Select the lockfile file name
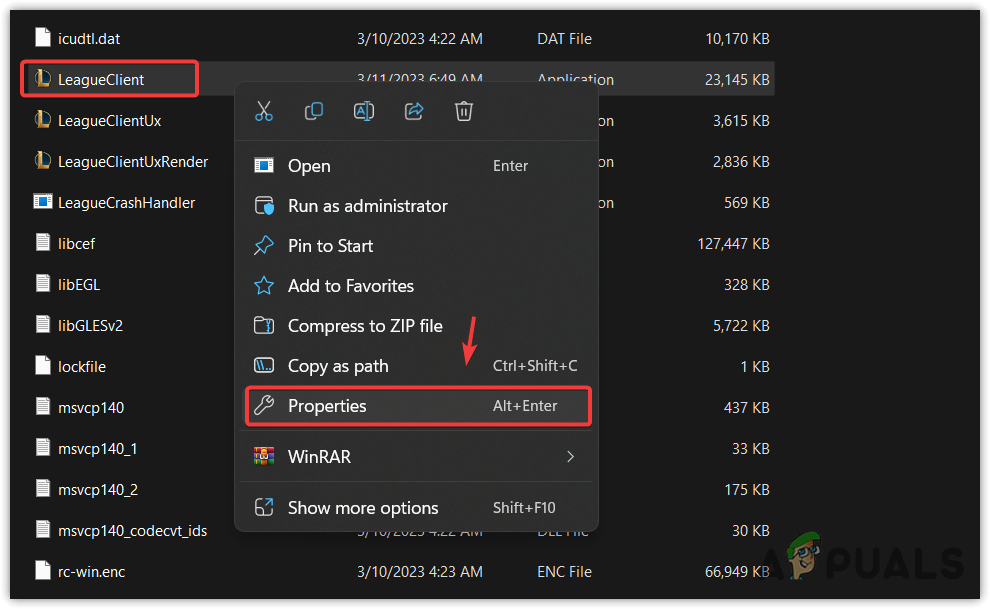The height and width of the screenshot is (609, 990). [x=82, y=367]
